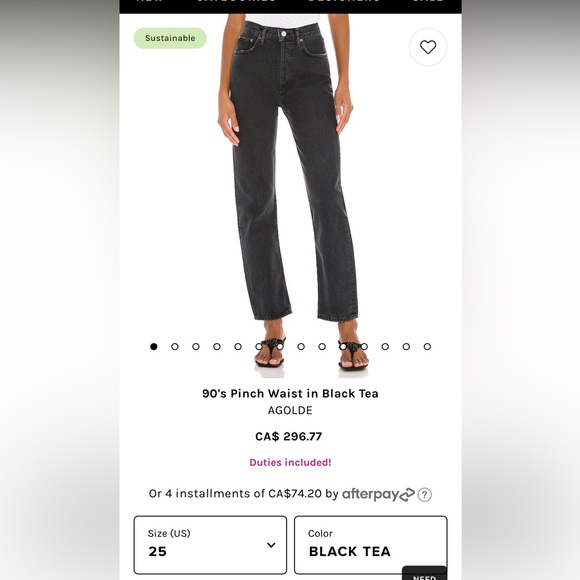Image resolution: width=580 pixels, height=580 pixels.
Task: Open the Size (US) 25 selector
Action: 210,545
